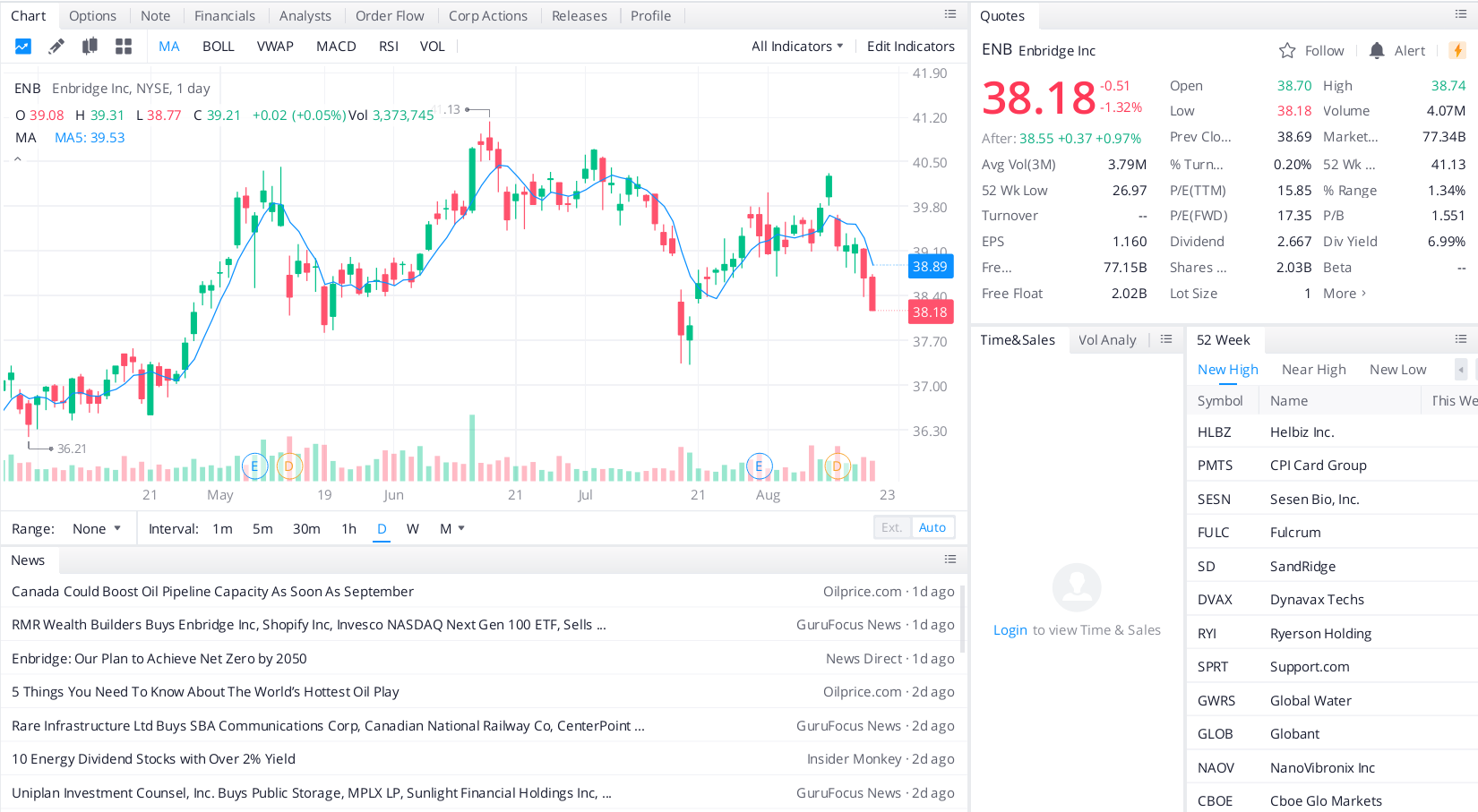
Task: Open news: Canada Could Boost Oil Pipeline Capacity
Action: coord(212,592)
